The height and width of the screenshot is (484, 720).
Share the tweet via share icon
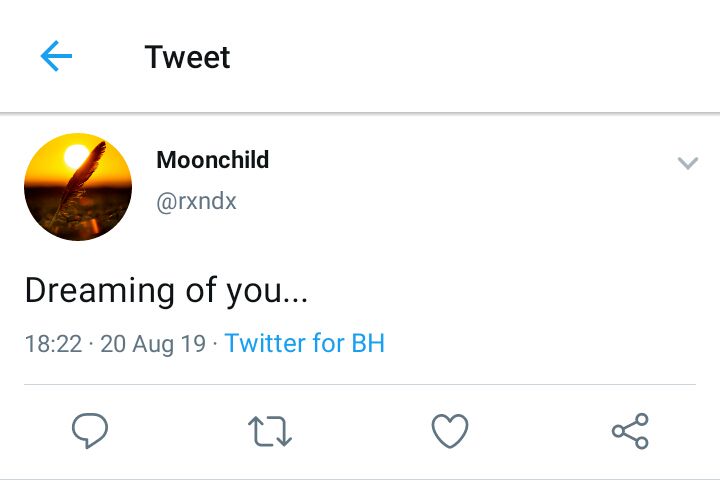(630, 431)
